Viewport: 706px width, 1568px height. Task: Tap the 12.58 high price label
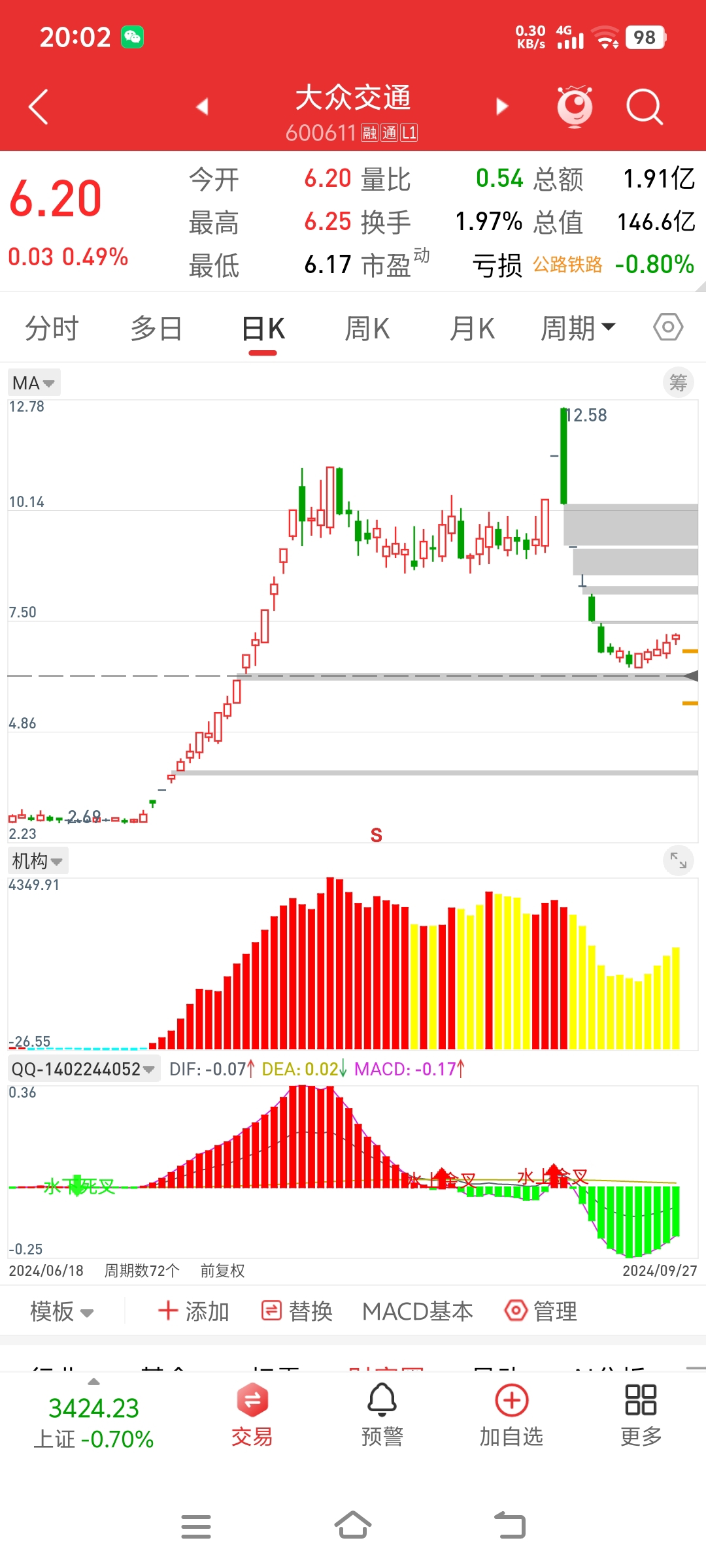click(x=586, y=416)
